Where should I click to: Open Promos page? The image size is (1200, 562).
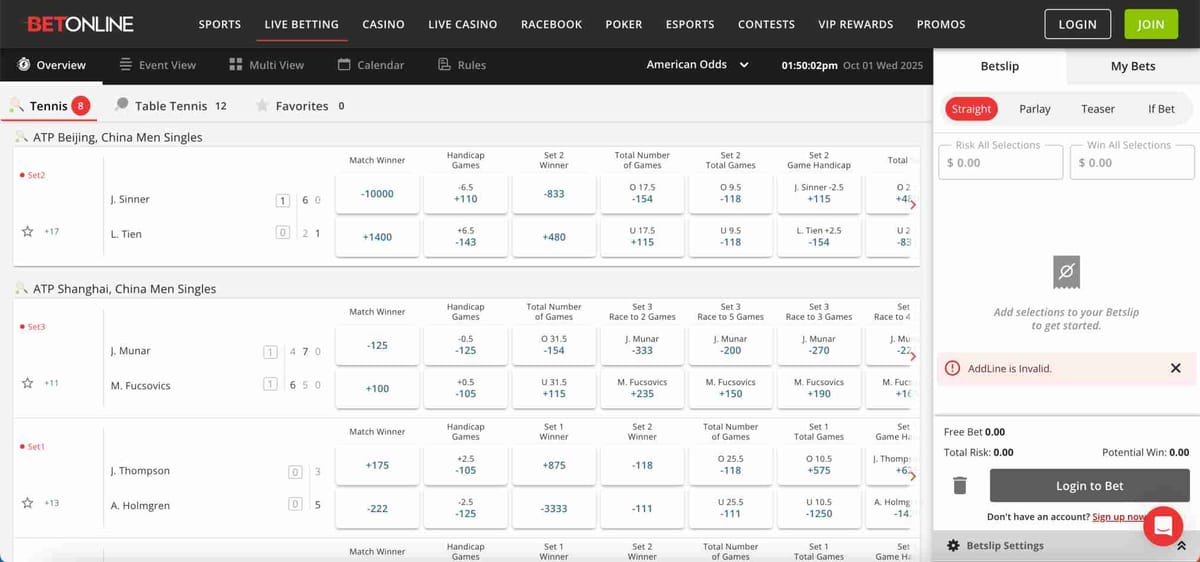point(941,24)
